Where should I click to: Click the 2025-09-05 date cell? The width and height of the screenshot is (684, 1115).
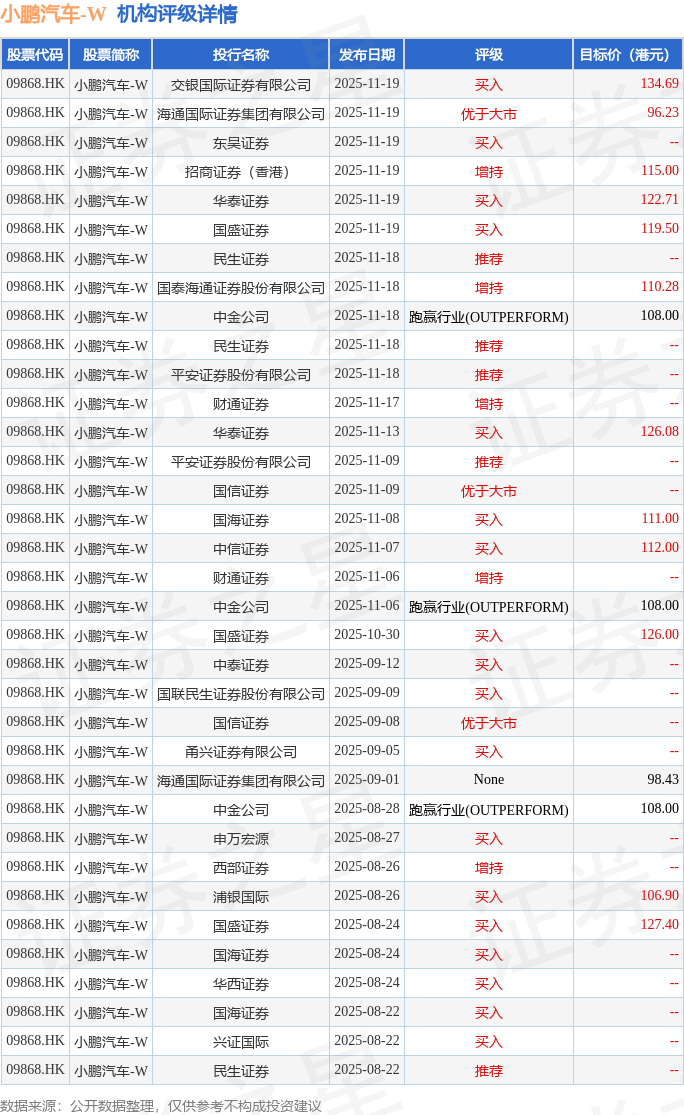[367, 752]
